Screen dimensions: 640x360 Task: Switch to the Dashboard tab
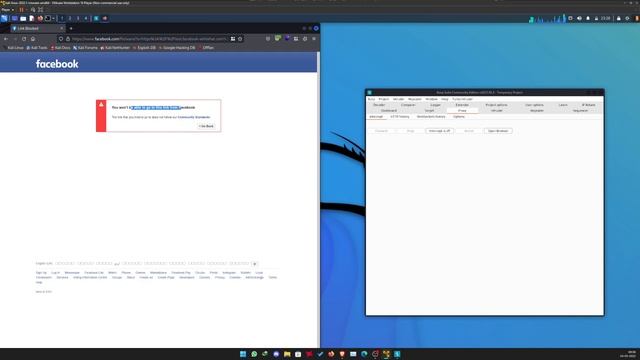pos(389,111)
